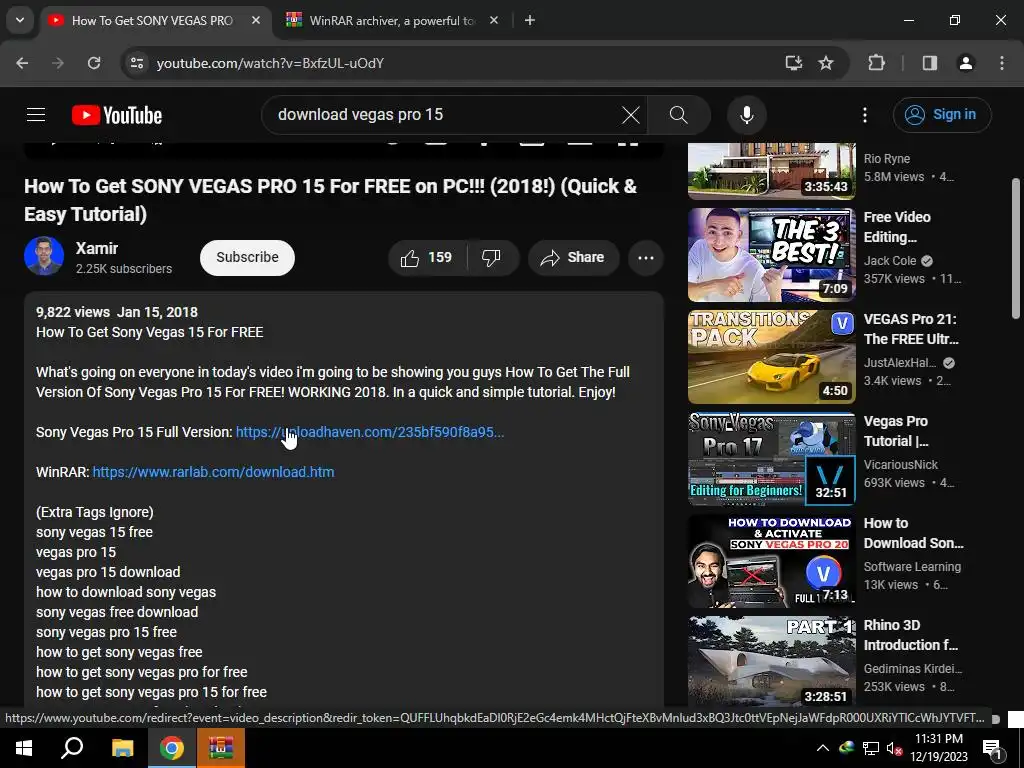Click the video title heading text
The height and width of the screenshot is (768, 1024).
click(x=330, y=200)
